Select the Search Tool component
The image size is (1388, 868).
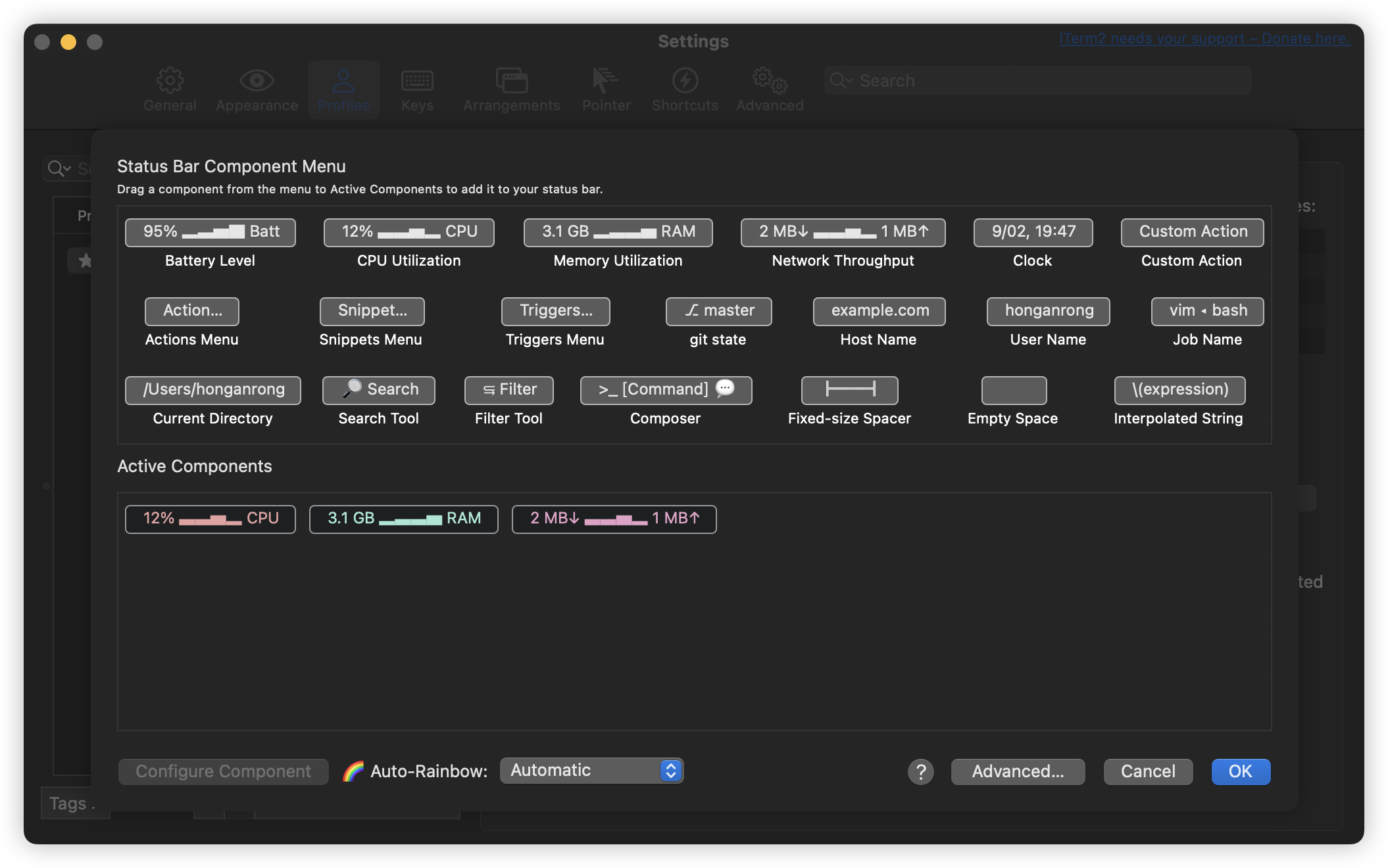coord(379,390)
